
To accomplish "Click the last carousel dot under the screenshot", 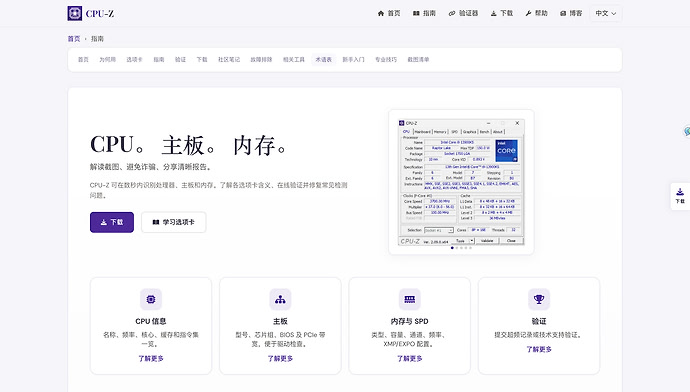I will [x=470, y=248].
